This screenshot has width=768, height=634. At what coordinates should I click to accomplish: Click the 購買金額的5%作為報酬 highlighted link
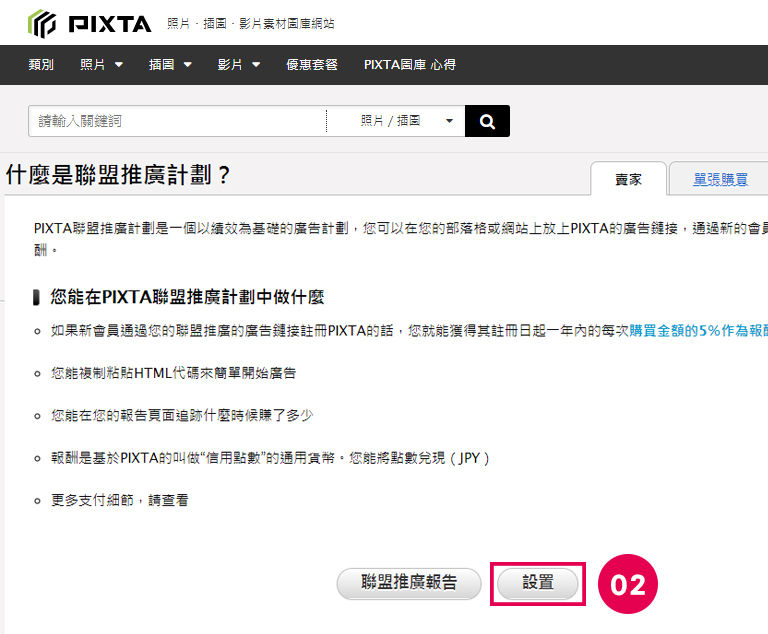pyautogui.click(x=698, y=331)
